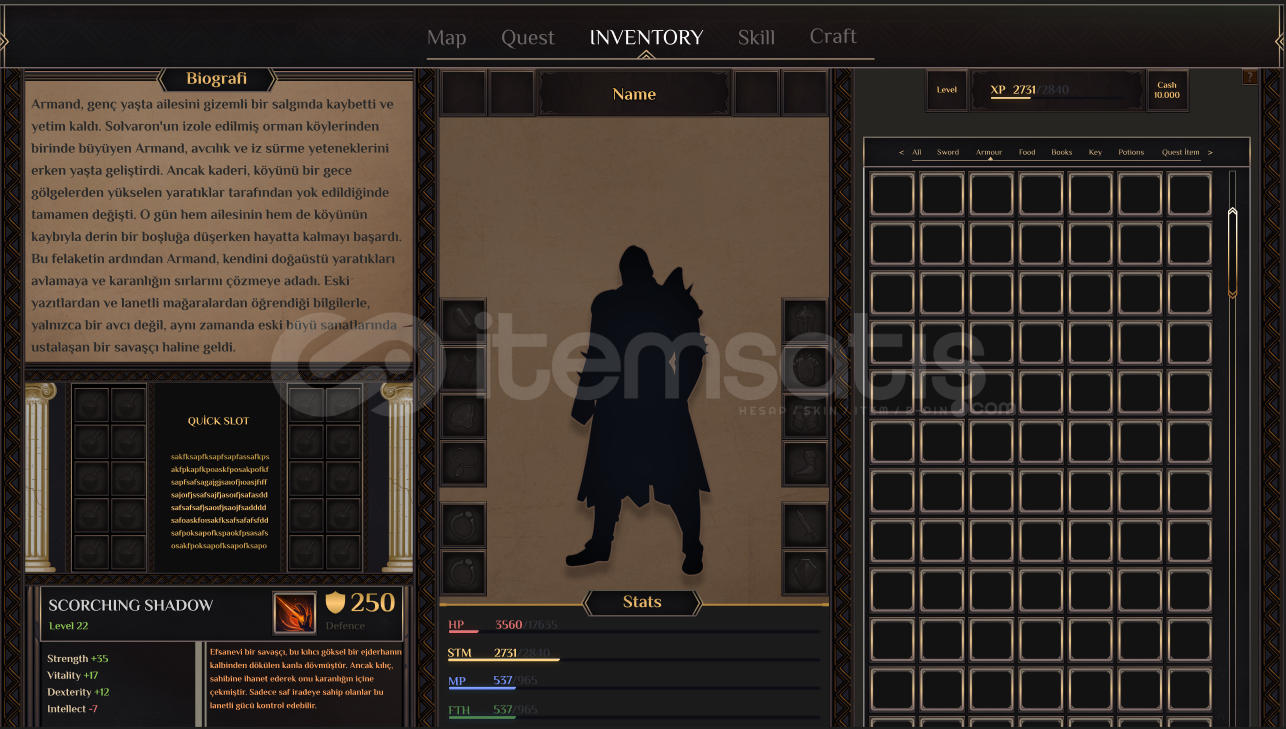Click the Dexterity +12 stat

click(x=78, y=692)
